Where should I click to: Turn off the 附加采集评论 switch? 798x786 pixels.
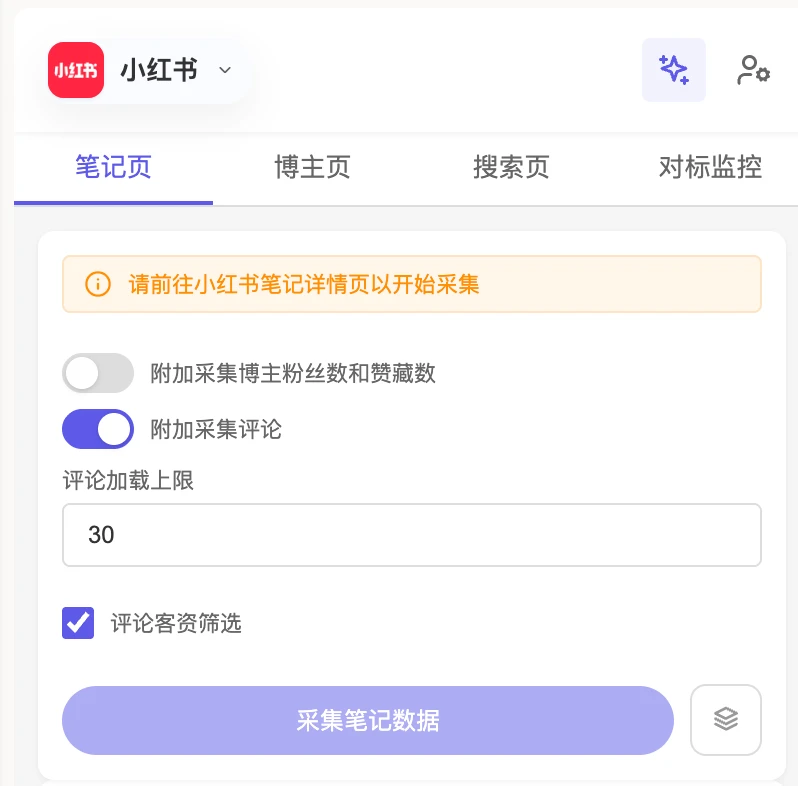click(x=98, y=429)
